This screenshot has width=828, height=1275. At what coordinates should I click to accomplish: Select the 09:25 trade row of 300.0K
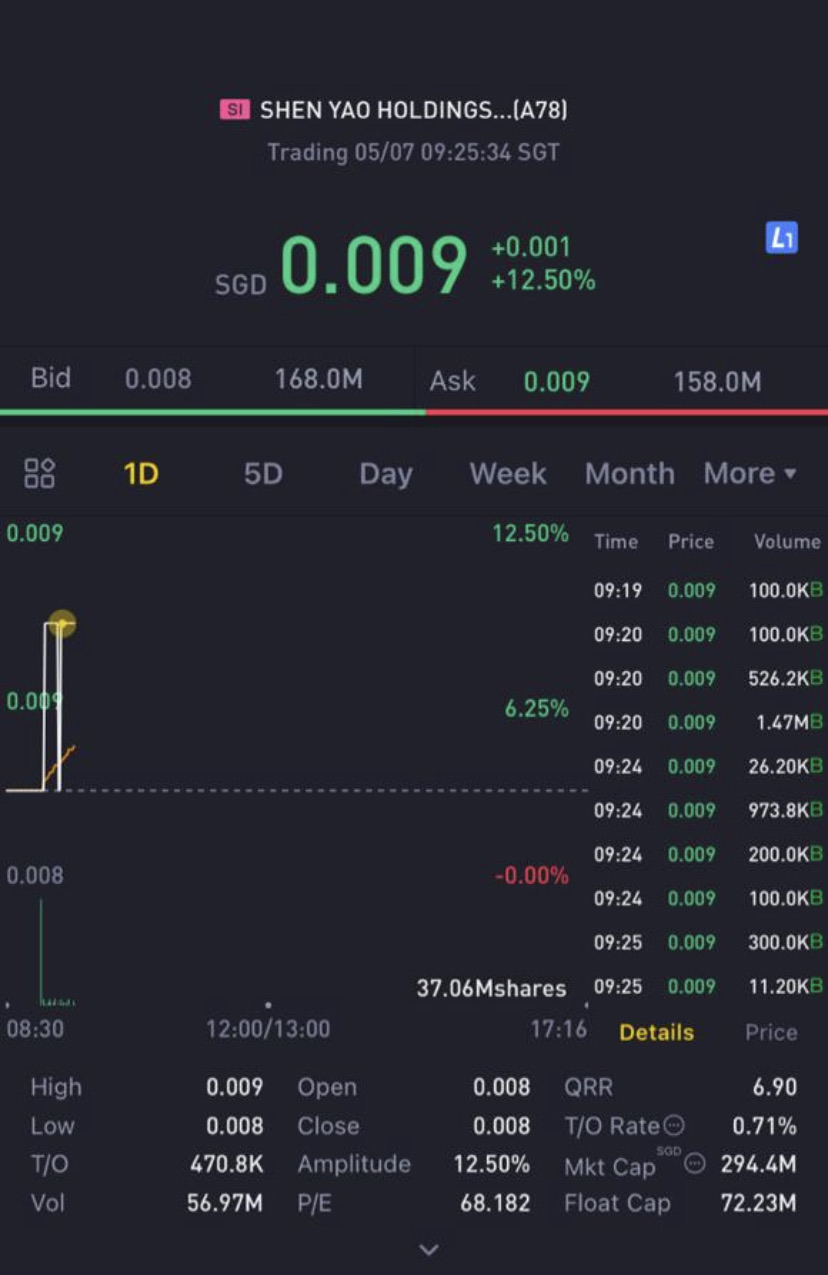tap(708, 942)
